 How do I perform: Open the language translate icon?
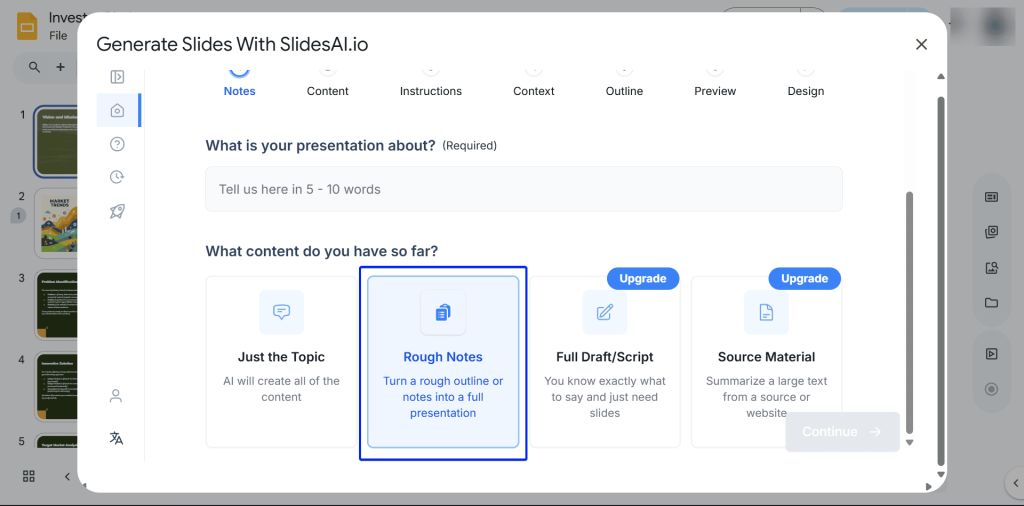coord(116,438)
